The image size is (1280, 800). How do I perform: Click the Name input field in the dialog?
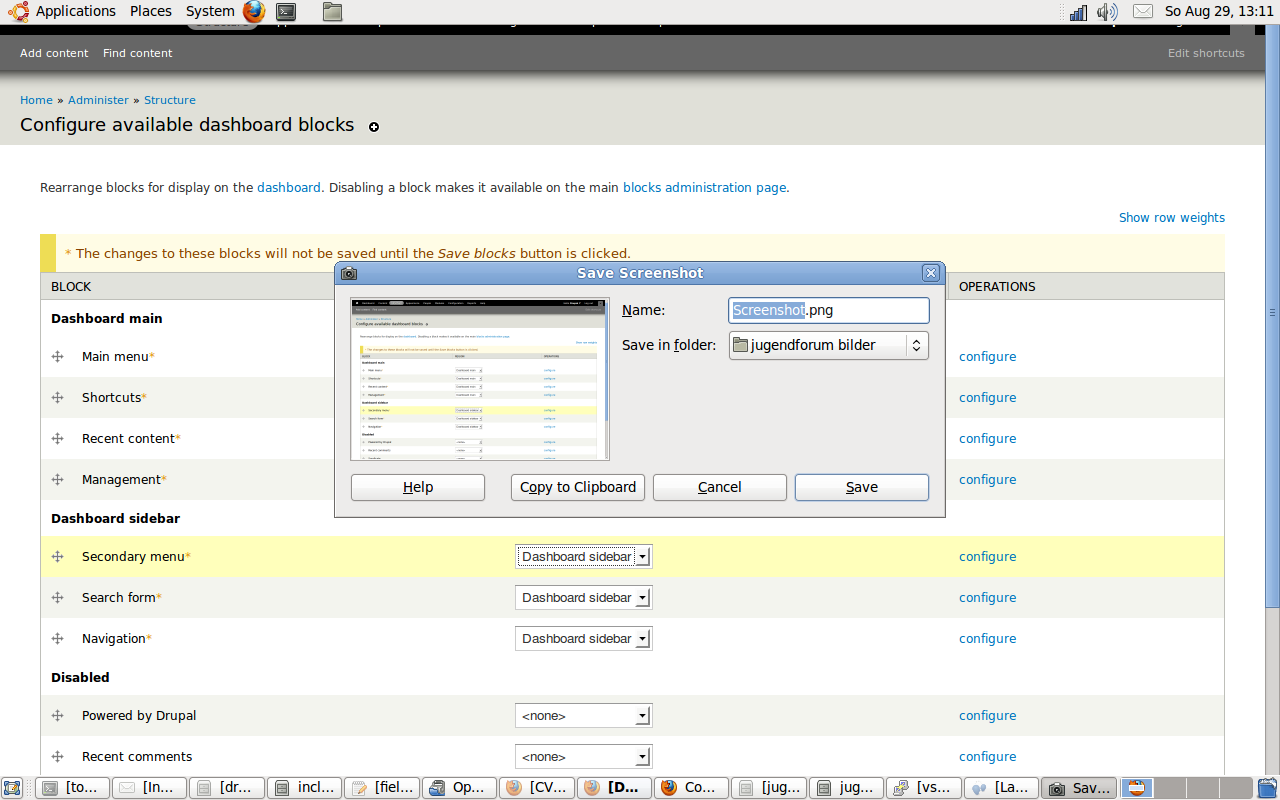[828, 310]
